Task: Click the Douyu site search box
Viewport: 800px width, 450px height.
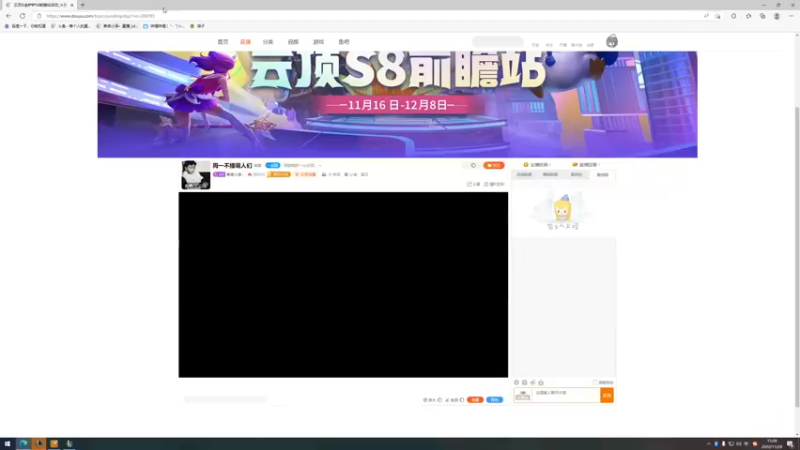Action: pyautogui.click(x=497, y=41)
